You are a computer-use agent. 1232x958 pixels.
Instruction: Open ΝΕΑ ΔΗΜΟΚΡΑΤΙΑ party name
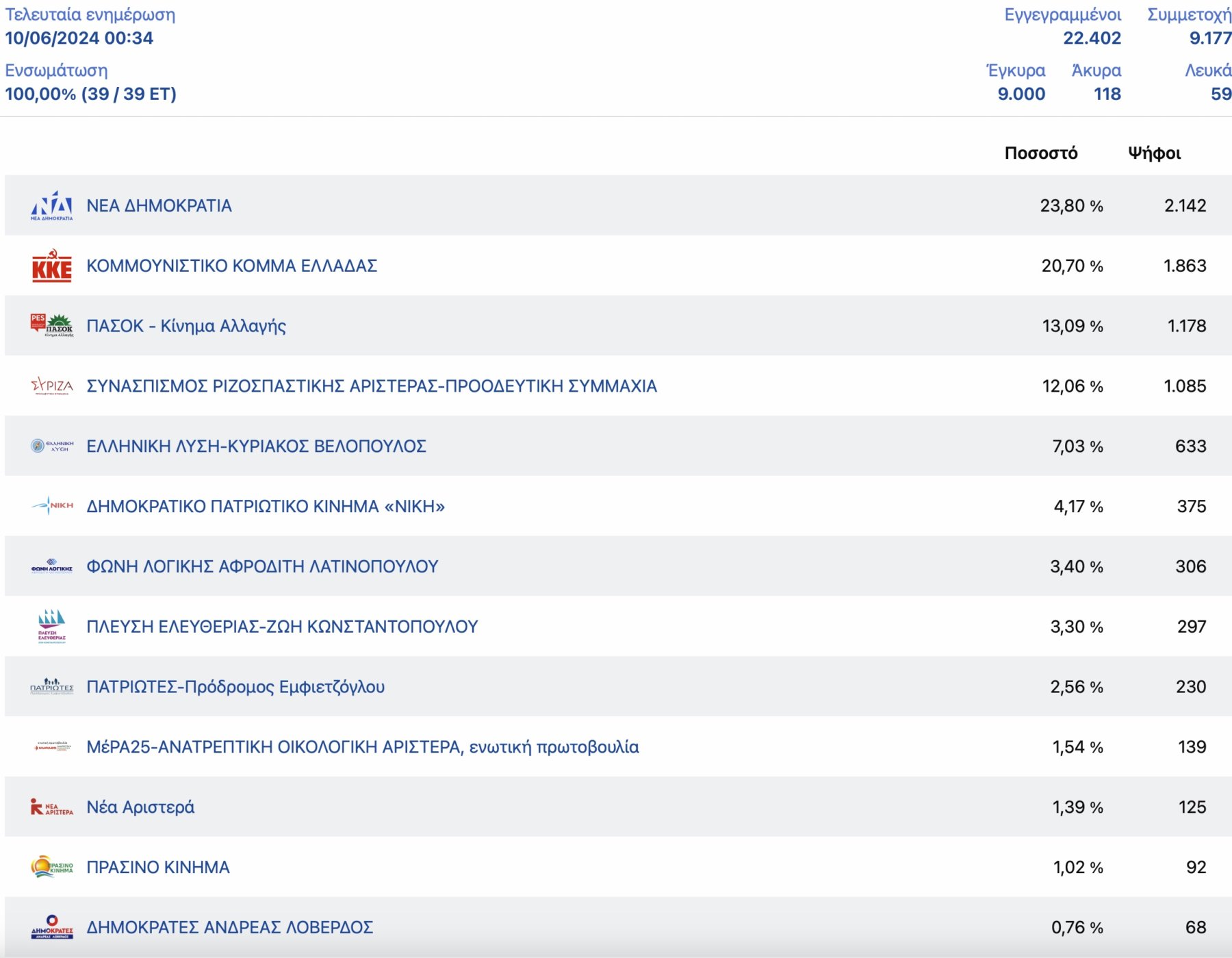click(x=159, y=205)
